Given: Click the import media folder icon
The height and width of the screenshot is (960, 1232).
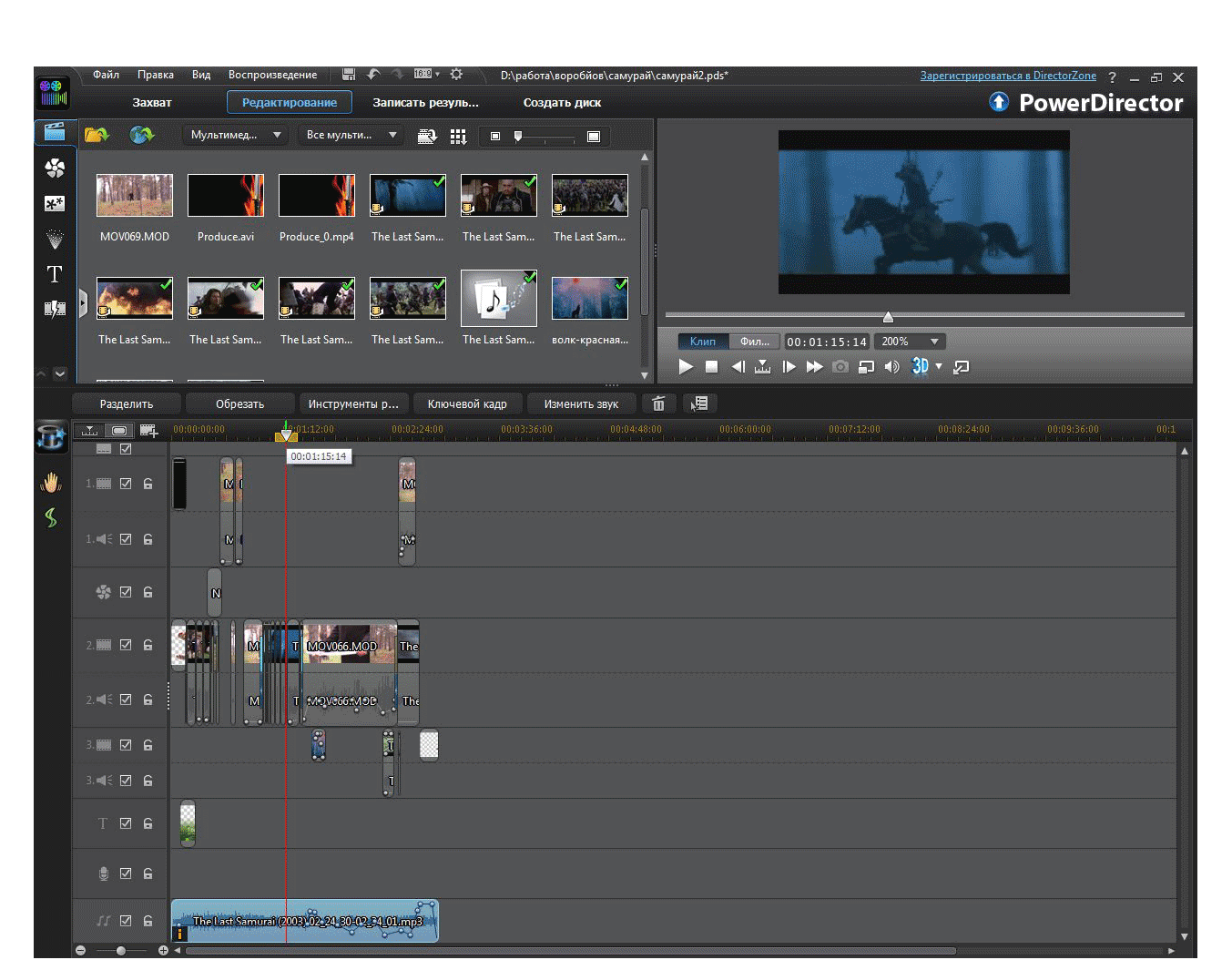Looking at the screenshot, I should (97, 136).
